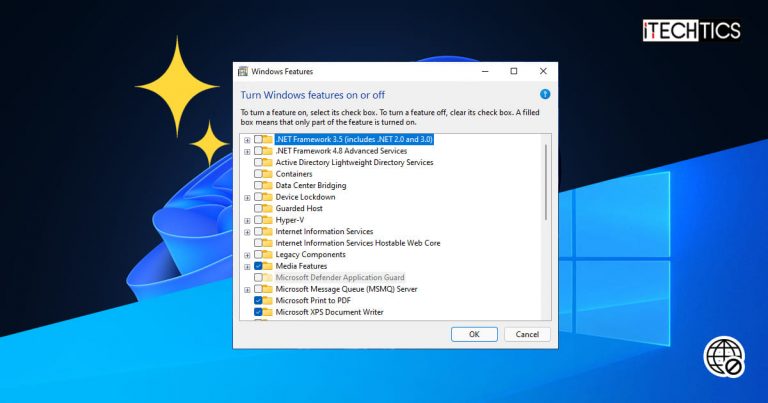Minimize the Windows Features window

485,71
